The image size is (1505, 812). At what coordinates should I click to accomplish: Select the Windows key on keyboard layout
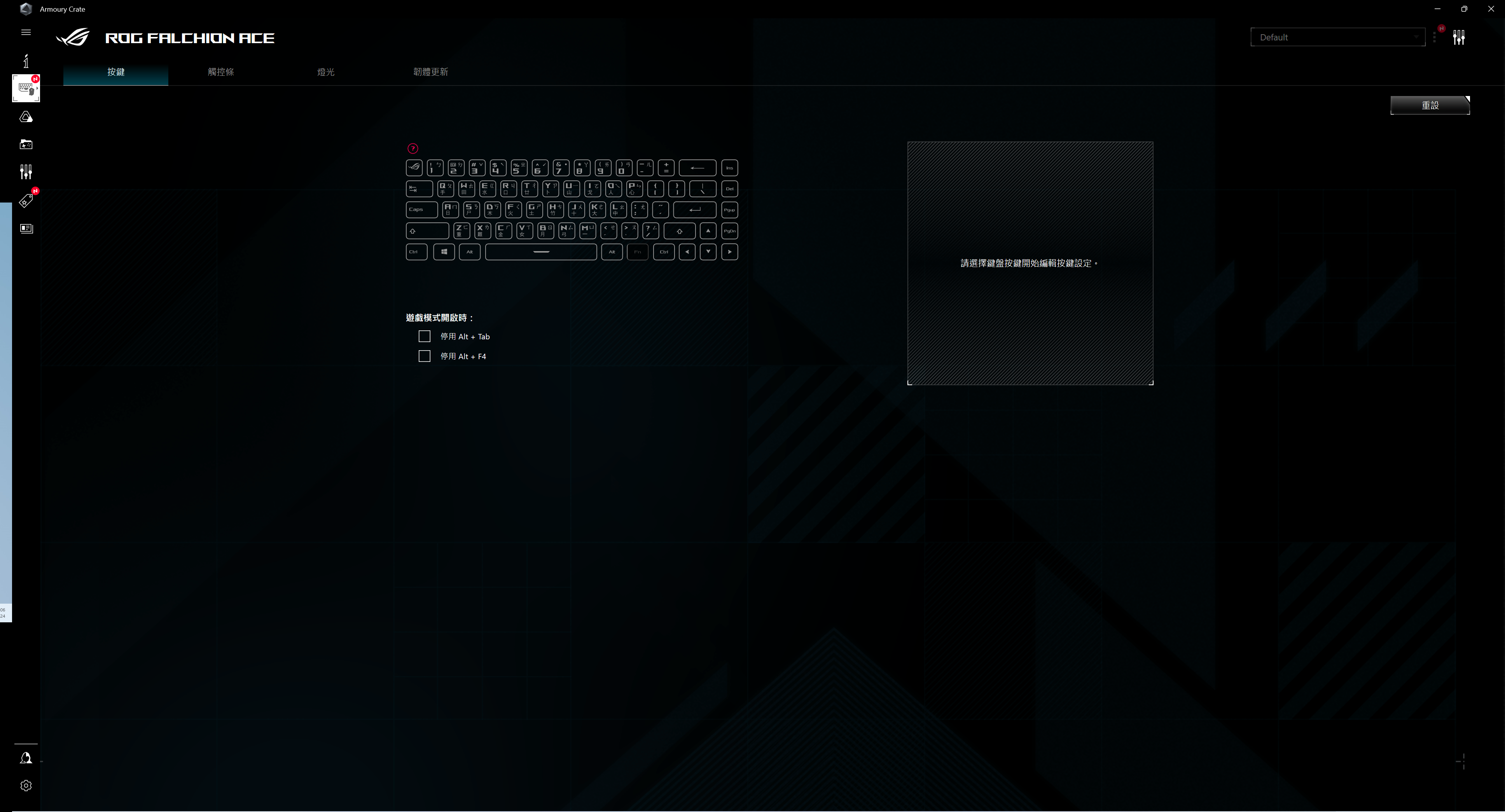pyautogui.click(x=444, y=252)
